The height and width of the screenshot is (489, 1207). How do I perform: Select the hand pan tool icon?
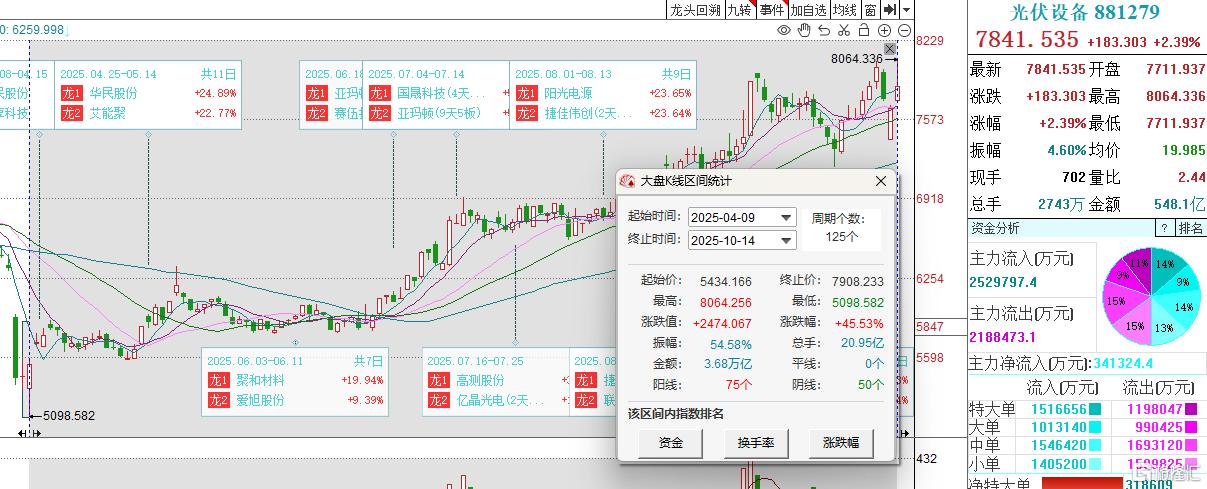[804, 31]
